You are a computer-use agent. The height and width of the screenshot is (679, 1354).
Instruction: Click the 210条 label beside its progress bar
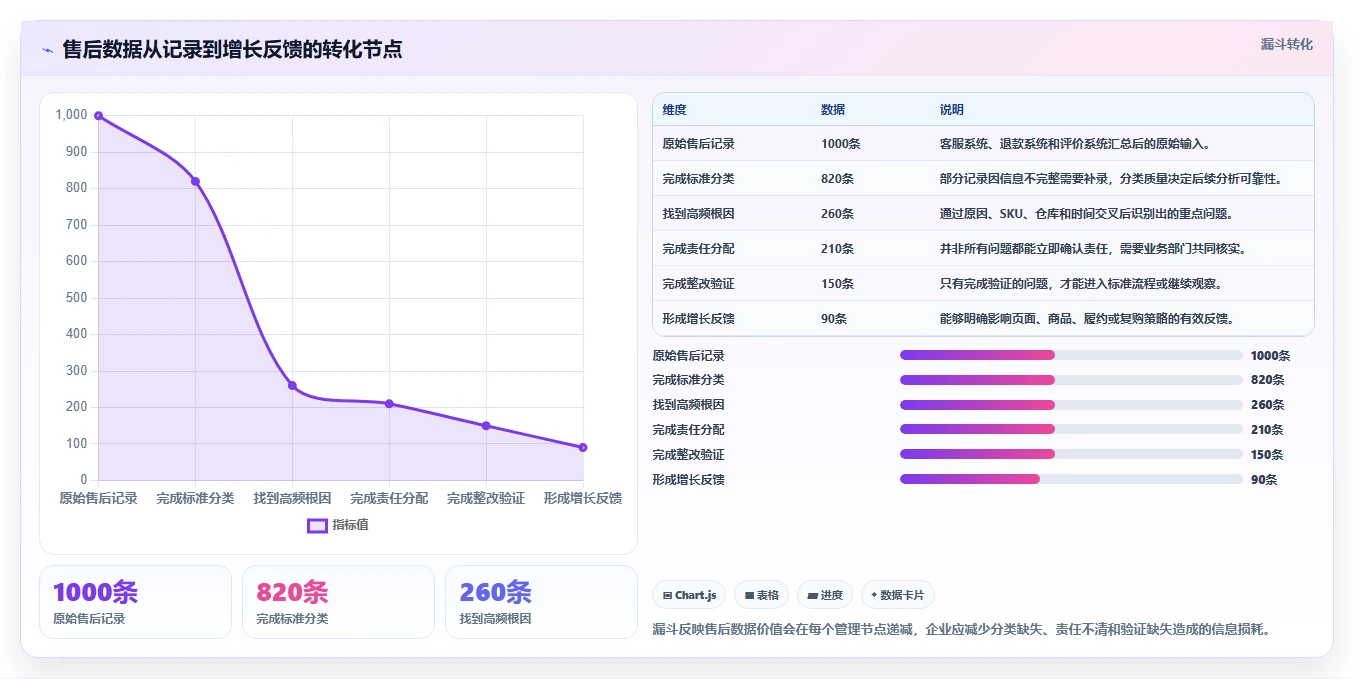click(1267, 430)
